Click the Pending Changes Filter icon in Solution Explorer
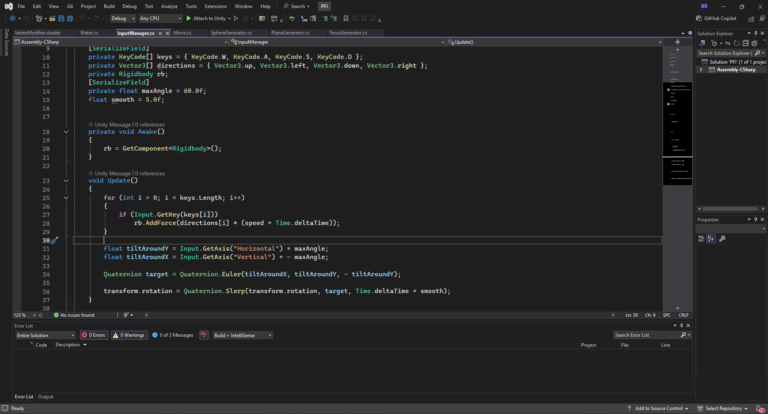This screenshot has width=768, height=414. pos(715,43)
